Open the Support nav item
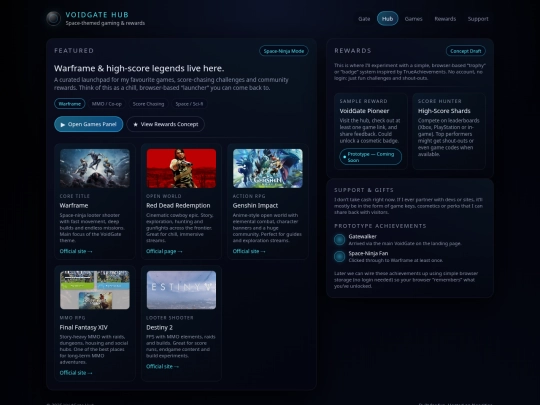Screen dimensions: 540x405 coord(478,19)
